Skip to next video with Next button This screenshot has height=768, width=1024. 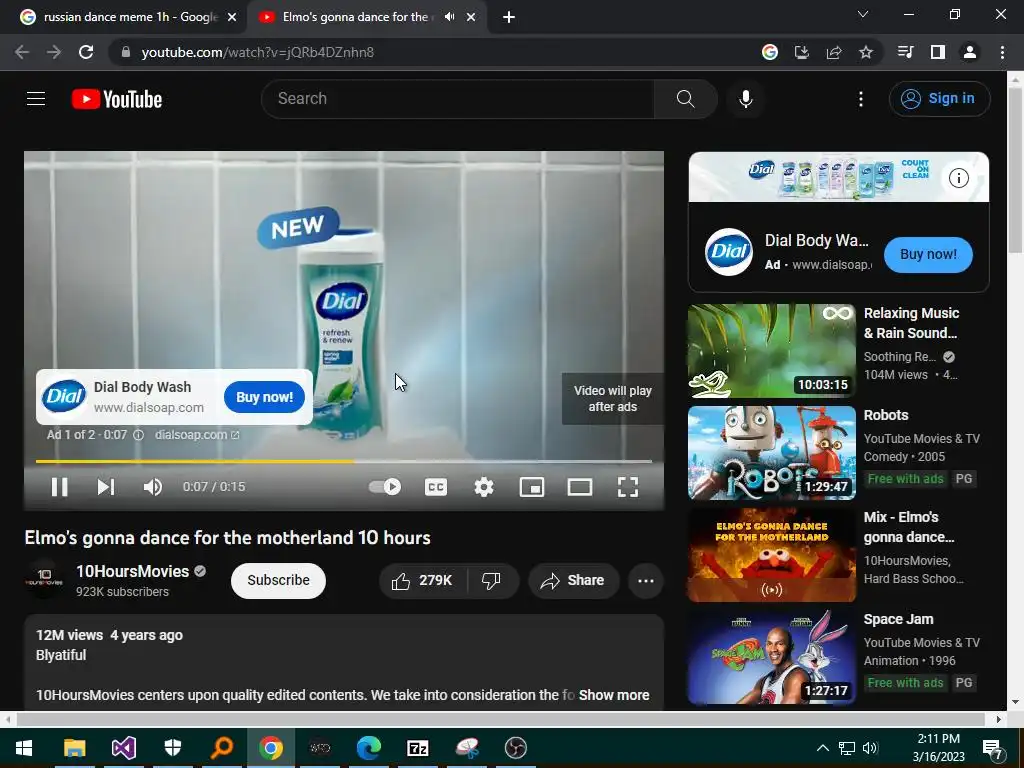click(x=106, y=487)
